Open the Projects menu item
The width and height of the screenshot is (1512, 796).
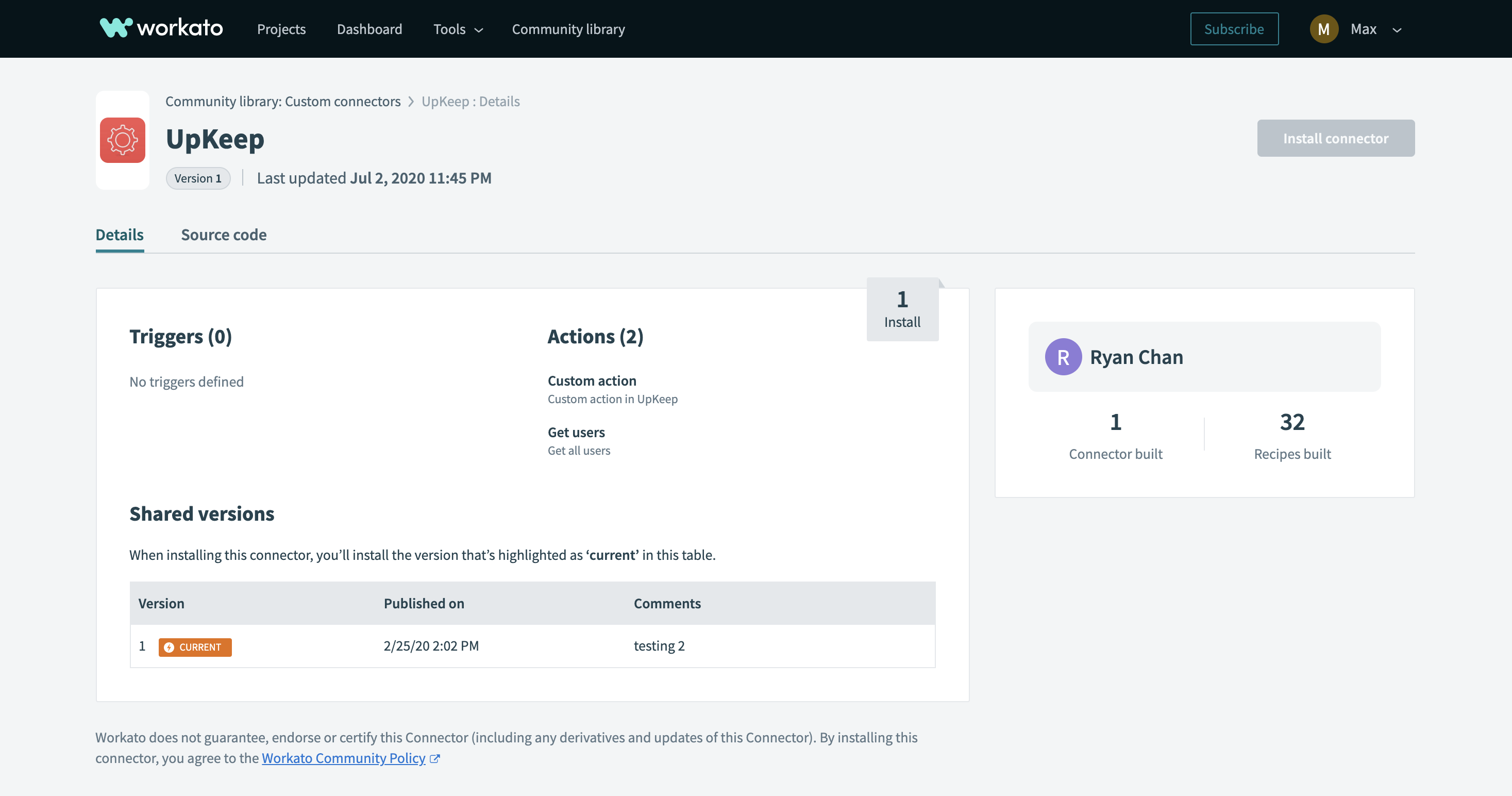(281, 29)
